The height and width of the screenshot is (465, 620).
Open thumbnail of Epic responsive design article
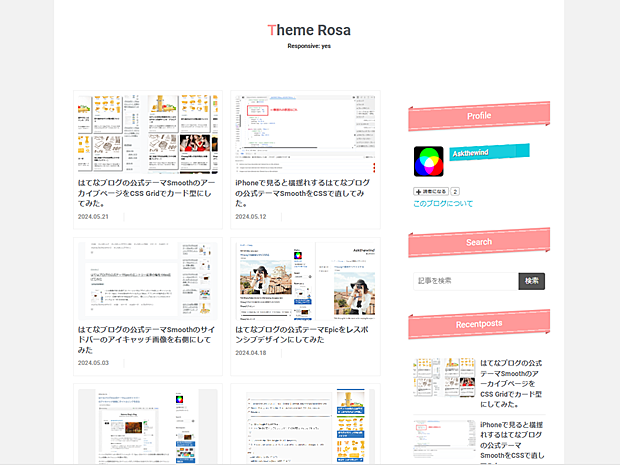coord(305,281)
